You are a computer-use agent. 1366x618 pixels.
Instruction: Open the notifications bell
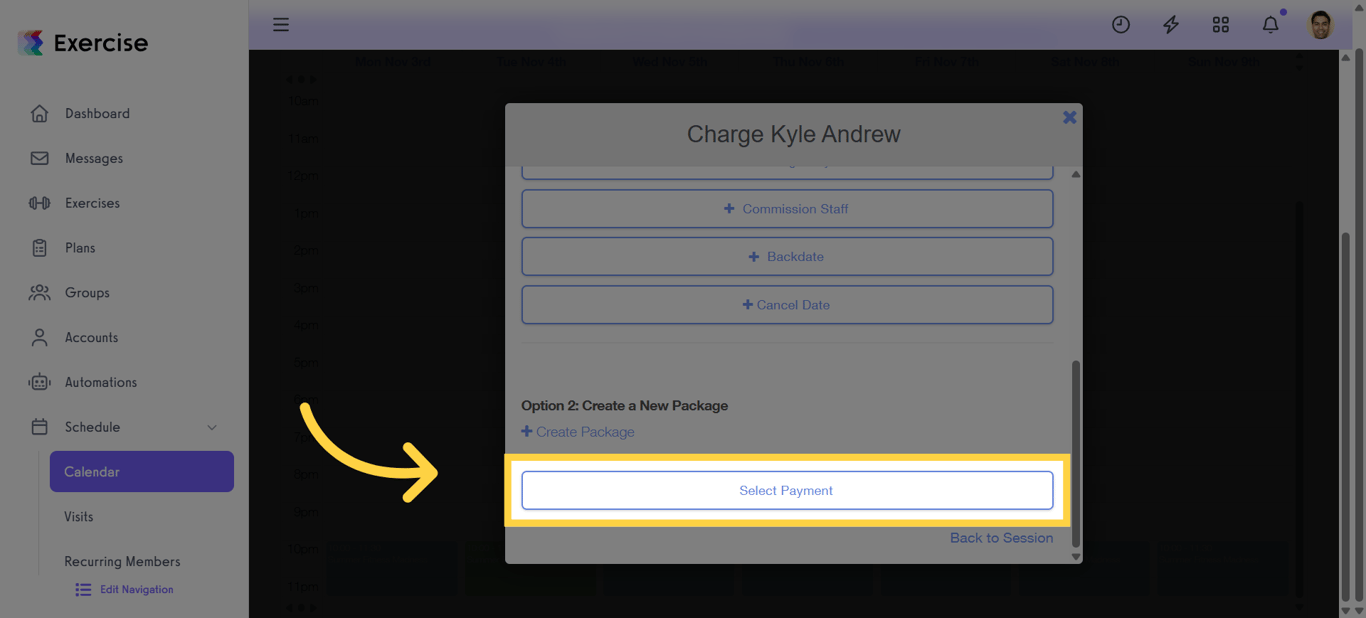1270,24
